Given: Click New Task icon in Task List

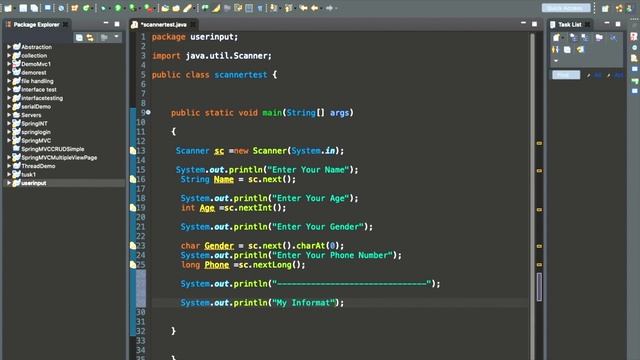Looking at the screenshot, I should 556,38.
